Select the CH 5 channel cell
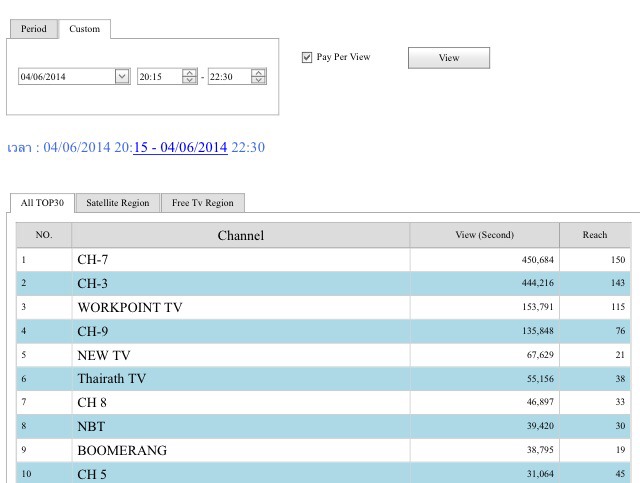Screen dimensions: 640x483 pos(241,474)
